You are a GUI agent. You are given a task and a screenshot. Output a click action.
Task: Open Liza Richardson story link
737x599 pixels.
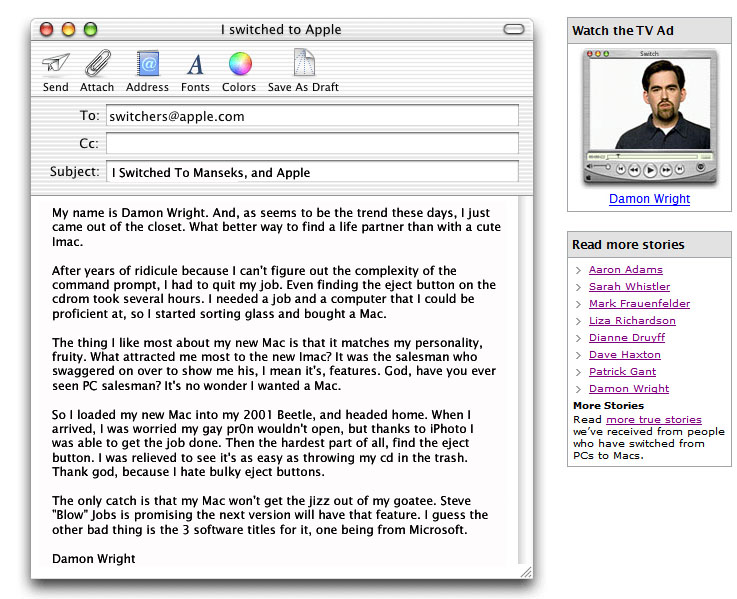point(632,320)
